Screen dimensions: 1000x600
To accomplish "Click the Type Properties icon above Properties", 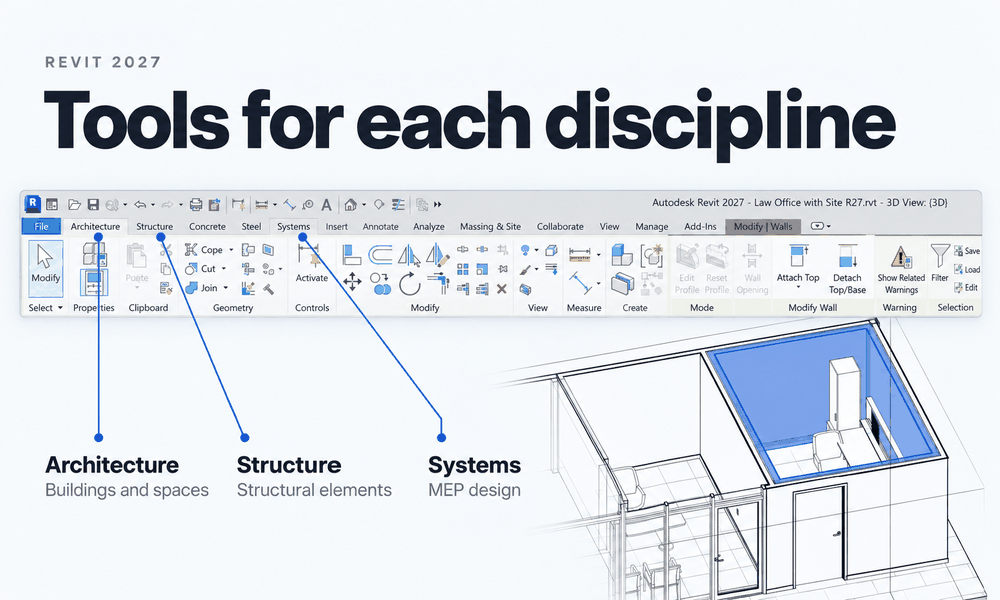I will tap(94, 254).
